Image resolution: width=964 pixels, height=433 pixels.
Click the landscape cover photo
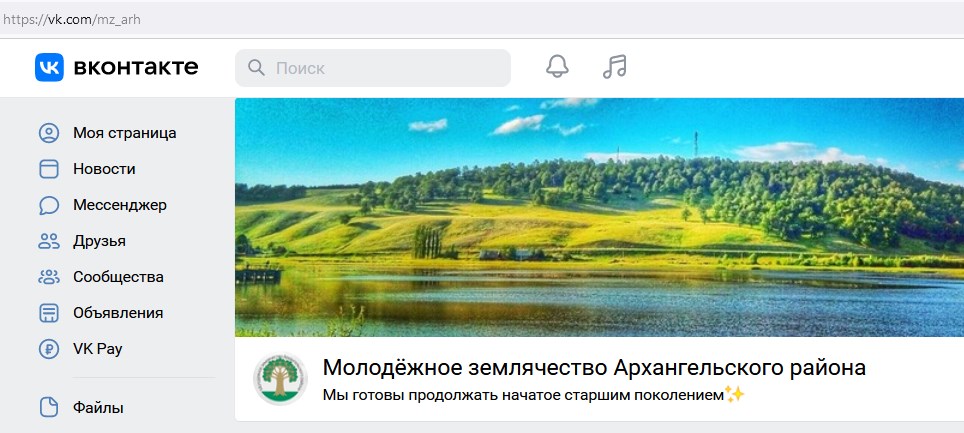(599, 217)
